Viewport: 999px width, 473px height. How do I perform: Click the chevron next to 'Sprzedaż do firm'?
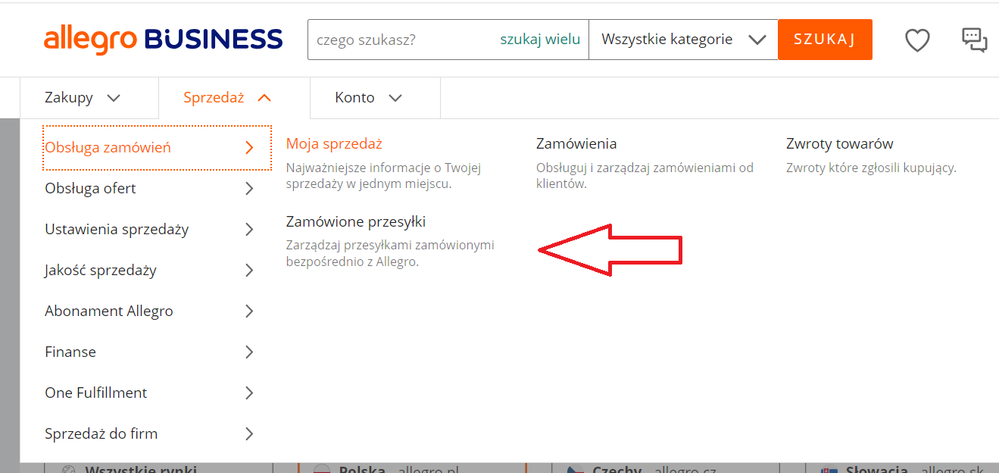point(249,434)
